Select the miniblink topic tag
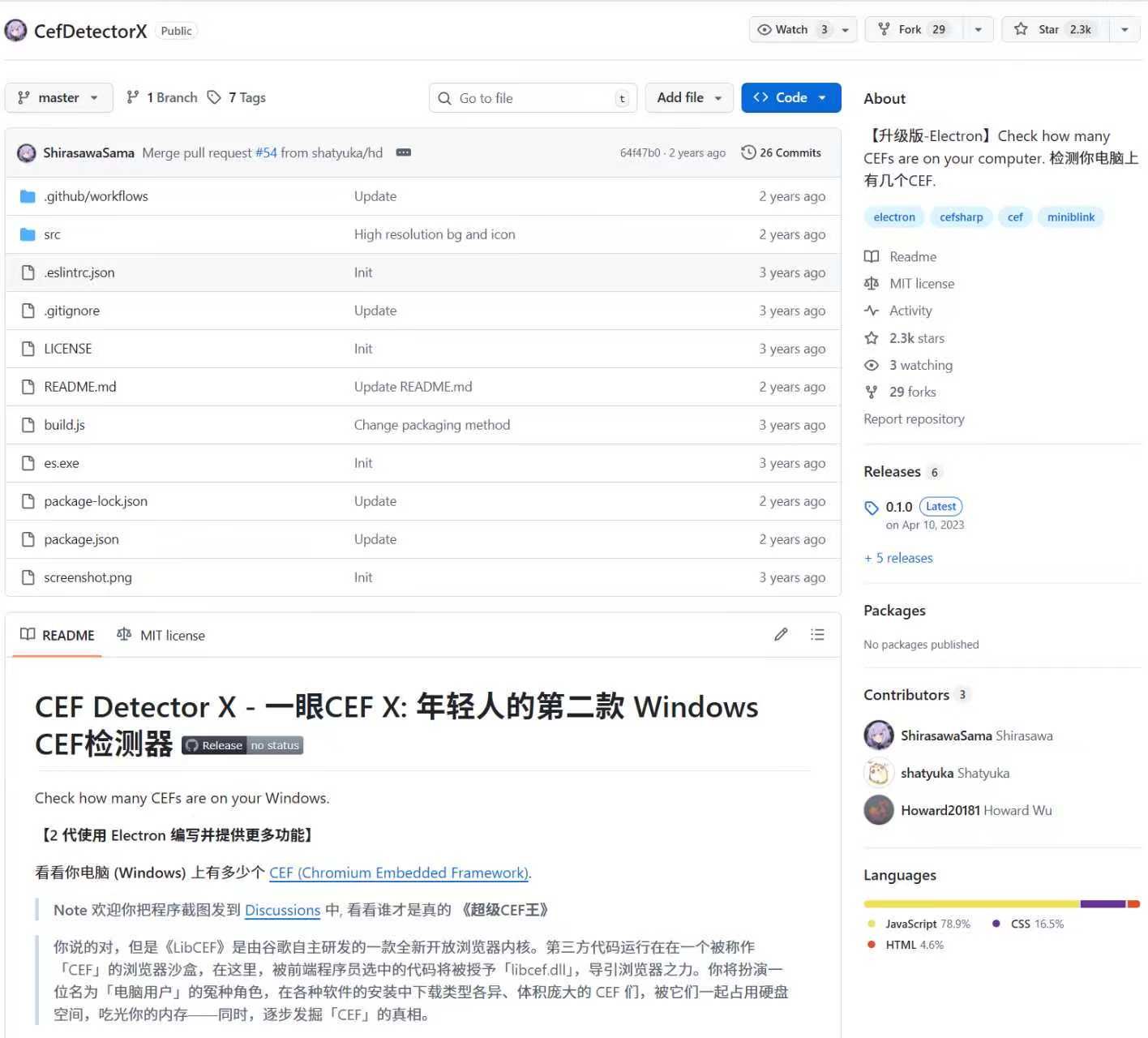Screen dimensions: 1148x1038 pos(1071,217)
